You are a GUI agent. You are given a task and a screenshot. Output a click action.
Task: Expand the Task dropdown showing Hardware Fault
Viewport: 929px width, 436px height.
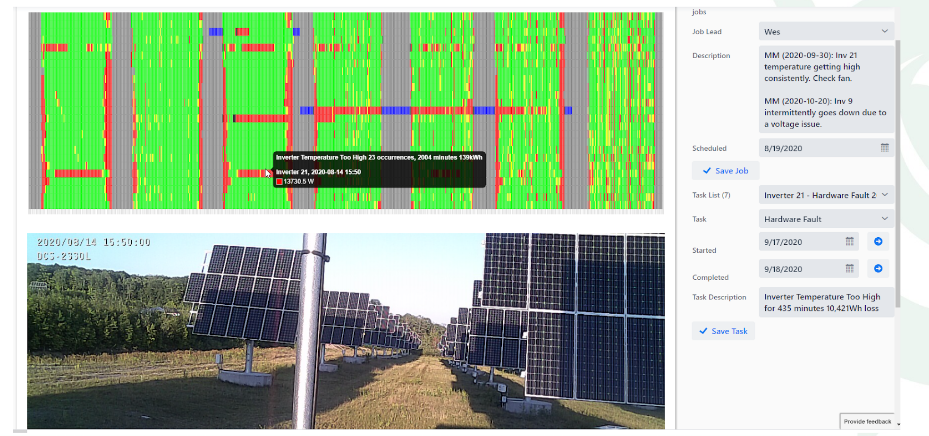coord(825,218)
